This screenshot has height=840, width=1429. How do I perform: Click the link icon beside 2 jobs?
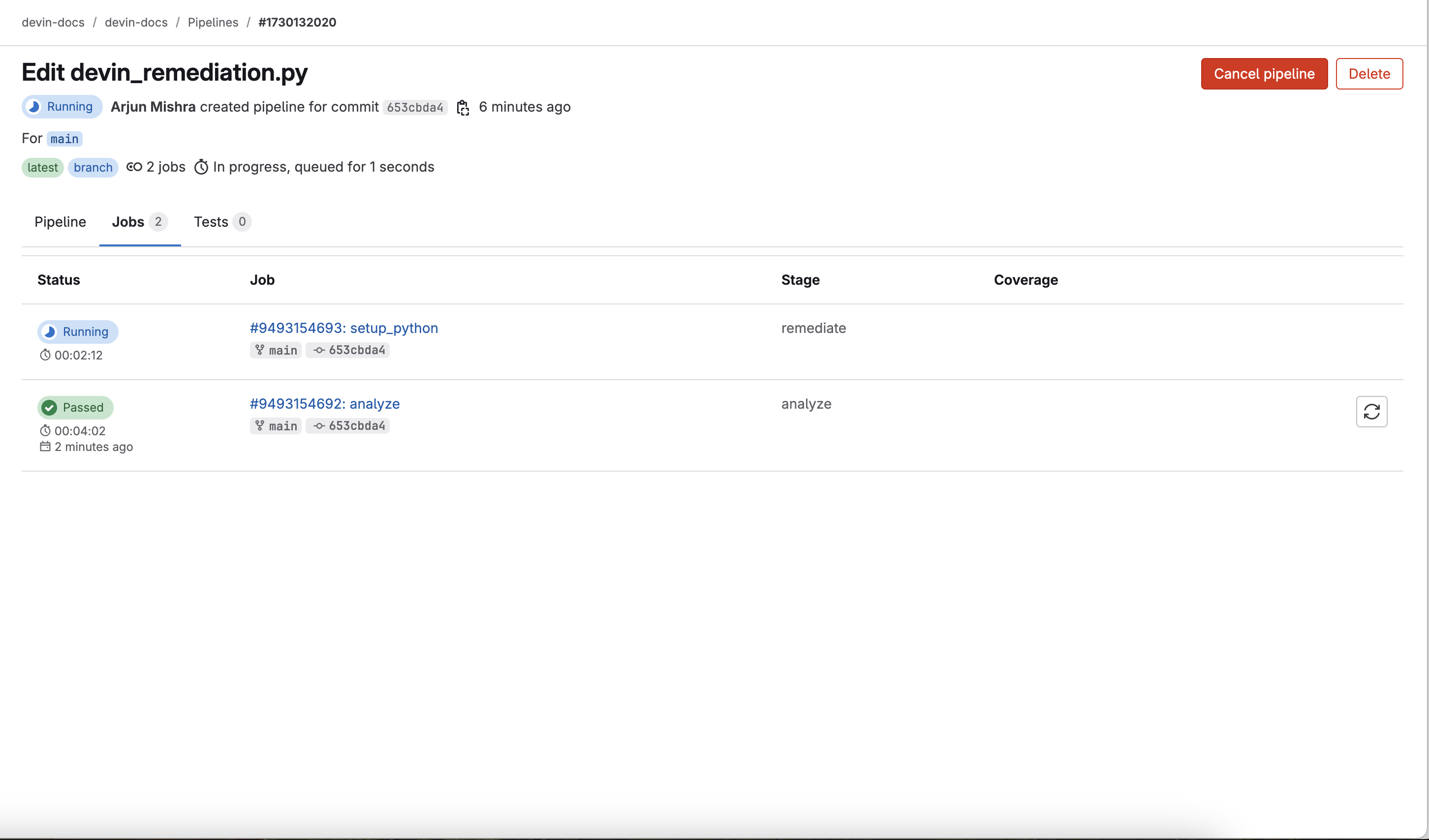click(134, 167)
